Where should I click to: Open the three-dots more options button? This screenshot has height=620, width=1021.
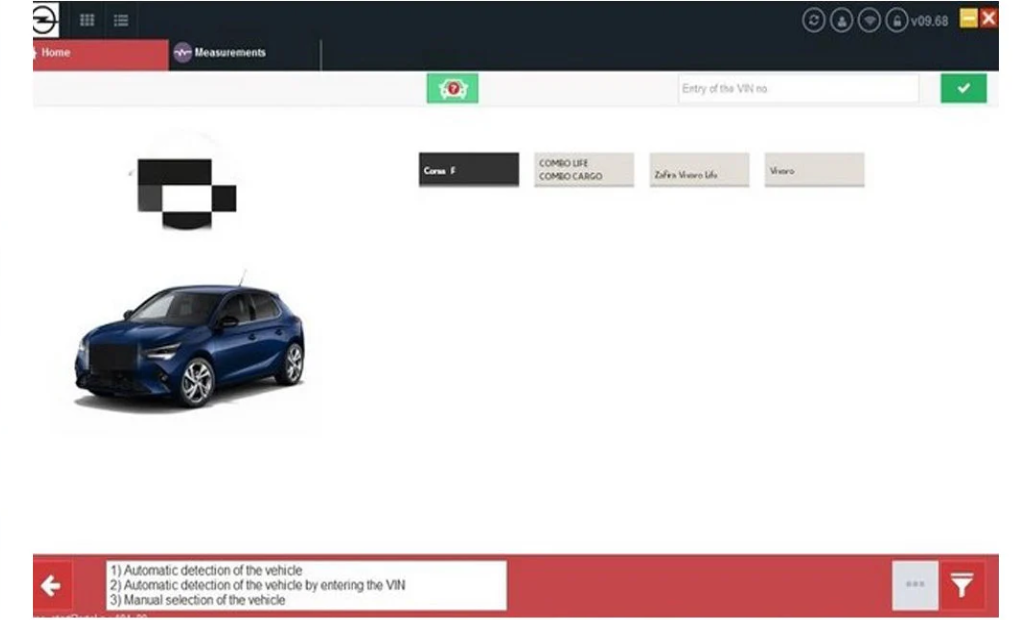(915, 585)
